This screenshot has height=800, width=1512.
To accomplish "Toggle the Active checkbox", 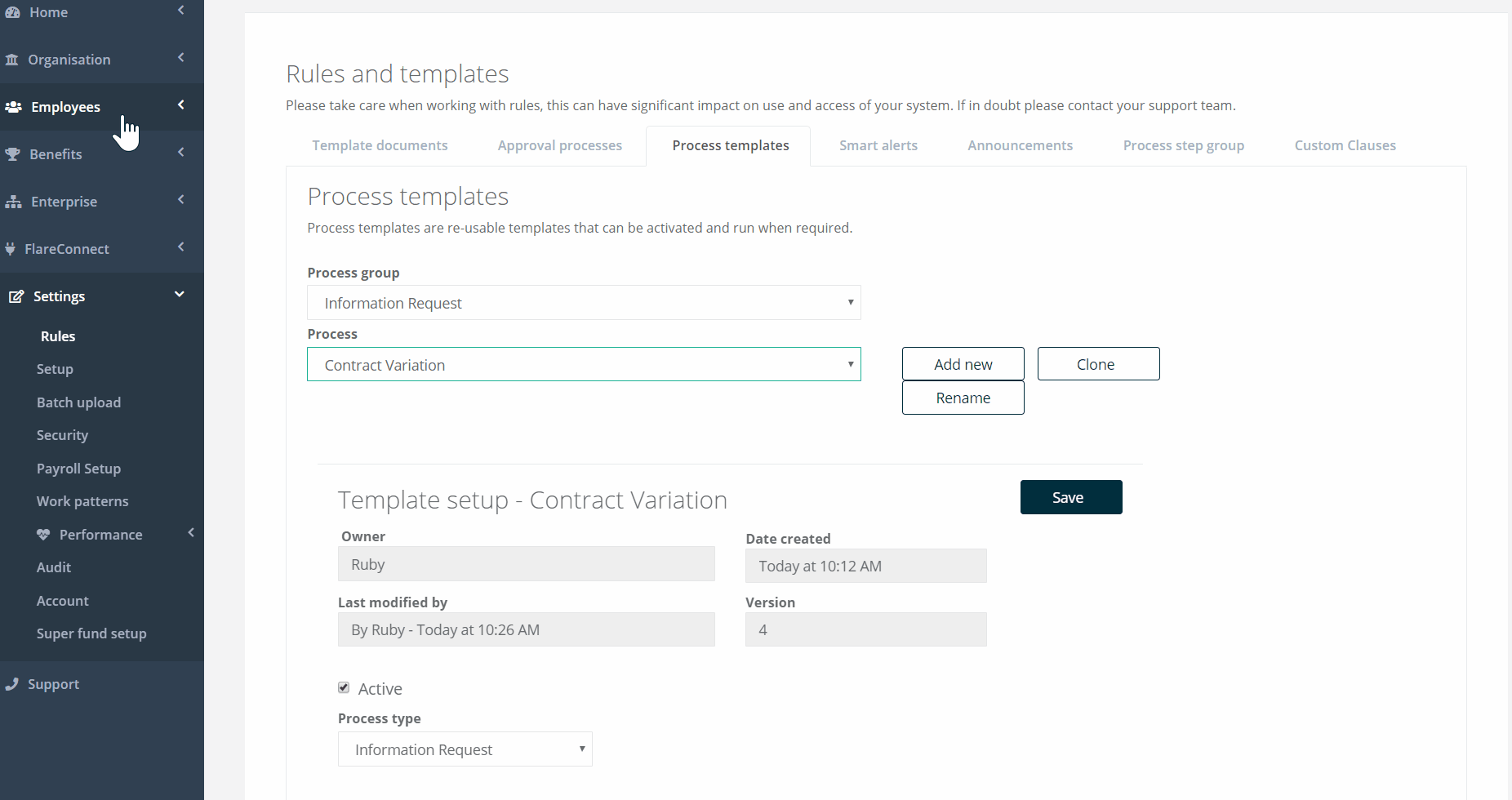I will pyautogui.click(x=344, y=688).
